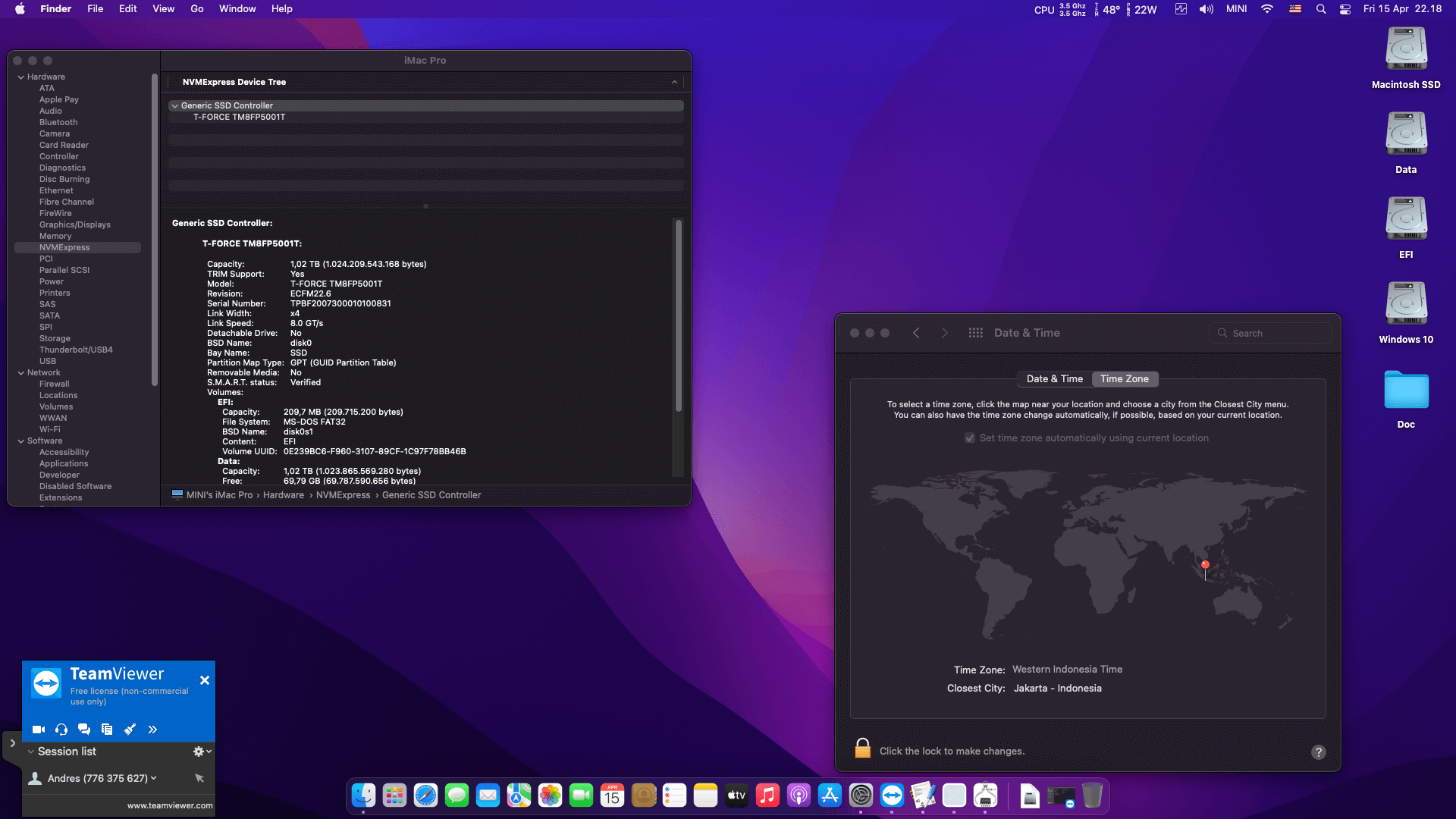Collapse the Hardware section in sidebar
1456x819 pixels.
pyautogui.click(x=21, y=77)
